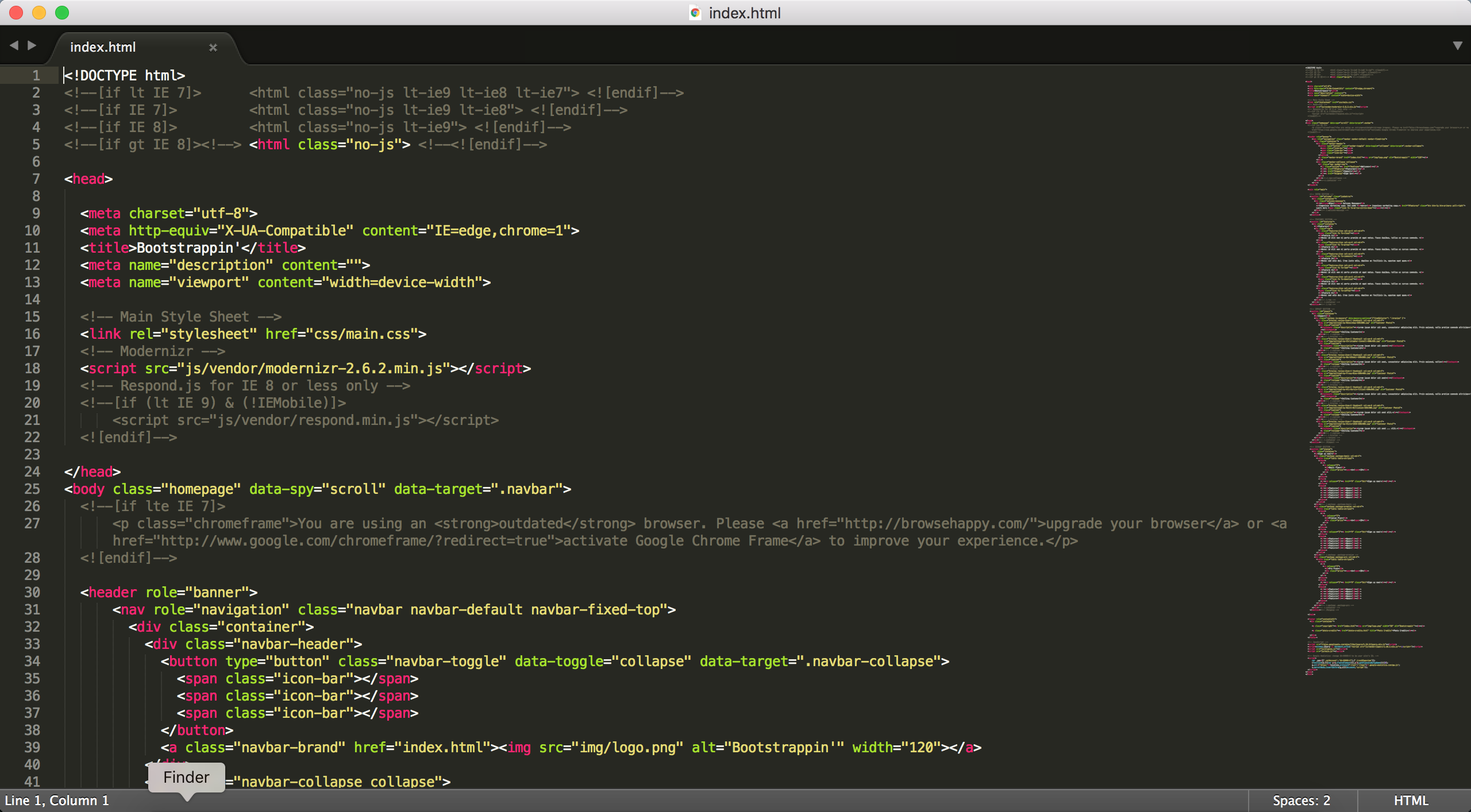
Task: Click line number 25 in gutter
Action: tap(32, 489)
